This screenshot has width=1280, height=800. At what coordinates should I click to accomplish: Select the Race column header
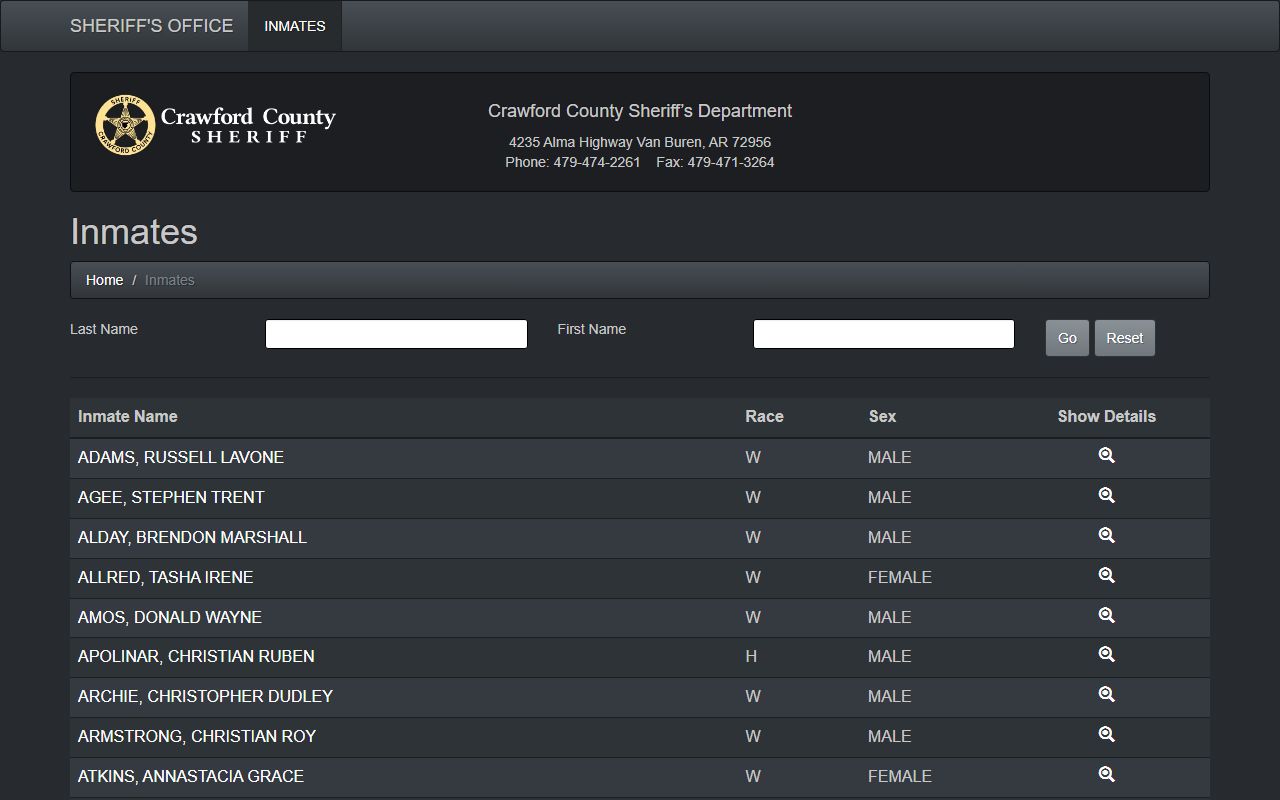tap(764, 417)
